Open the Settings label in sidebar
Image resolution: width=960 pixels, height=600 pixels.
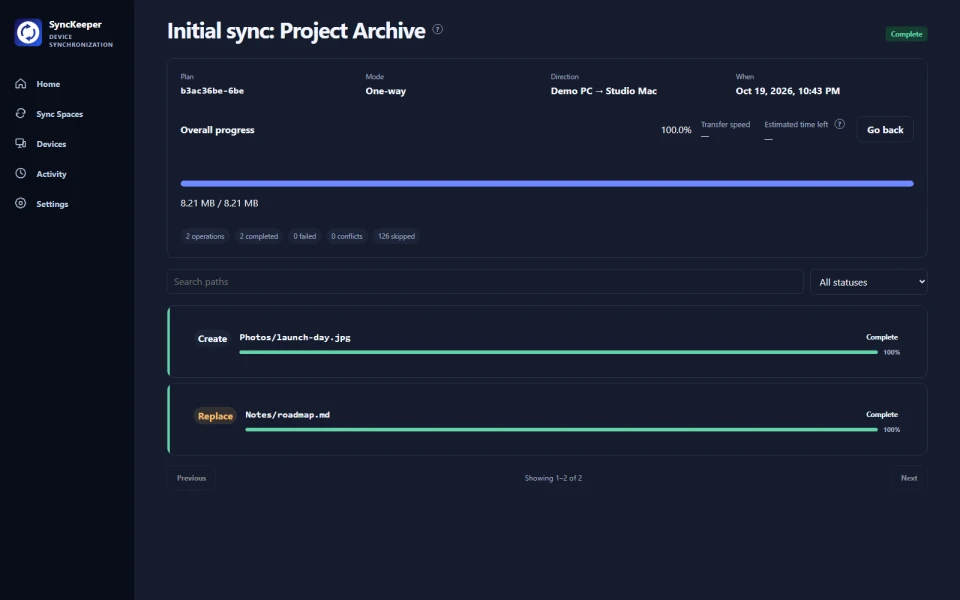pyautogui.click(x=52, y=204)
